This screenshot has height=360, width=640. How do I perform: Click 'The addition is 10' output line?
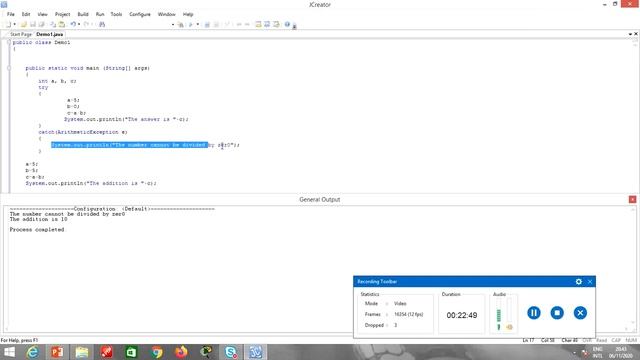click(x=38, y=220)
